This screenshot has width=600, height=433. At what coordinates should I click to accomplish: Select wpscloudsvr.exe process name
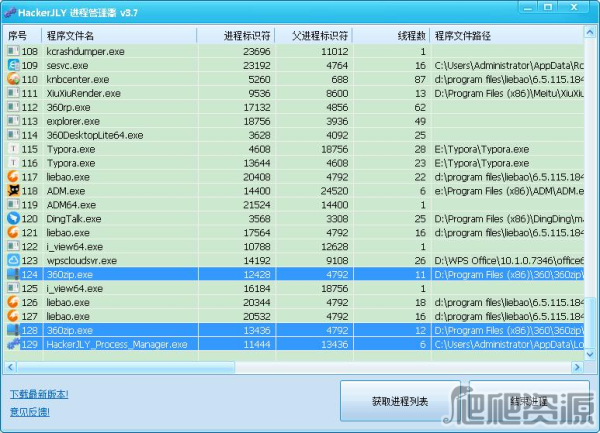tap(82, 260)
